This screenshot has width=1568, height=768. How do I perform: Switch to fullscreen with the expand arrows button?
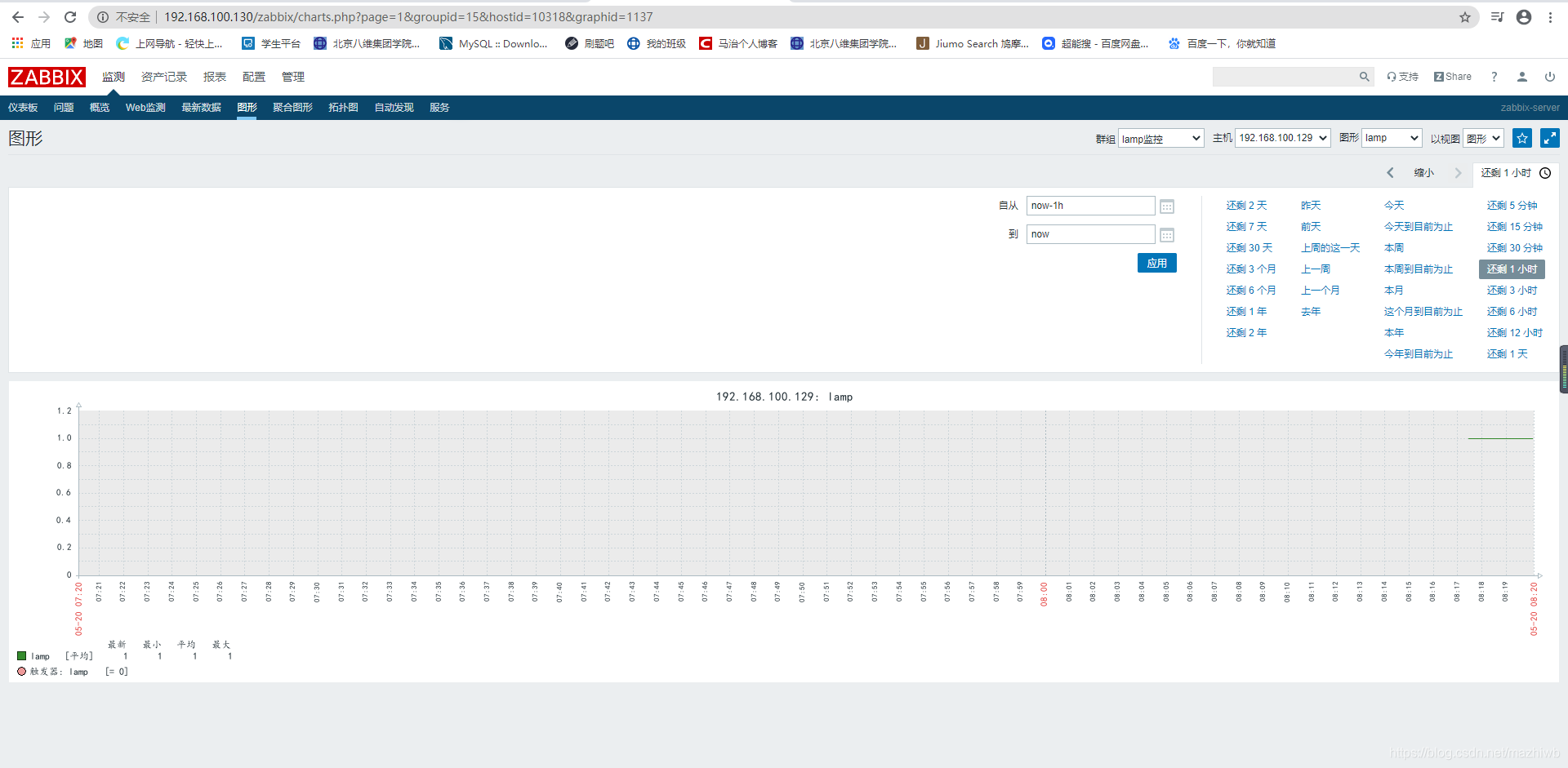point(1550,138)
